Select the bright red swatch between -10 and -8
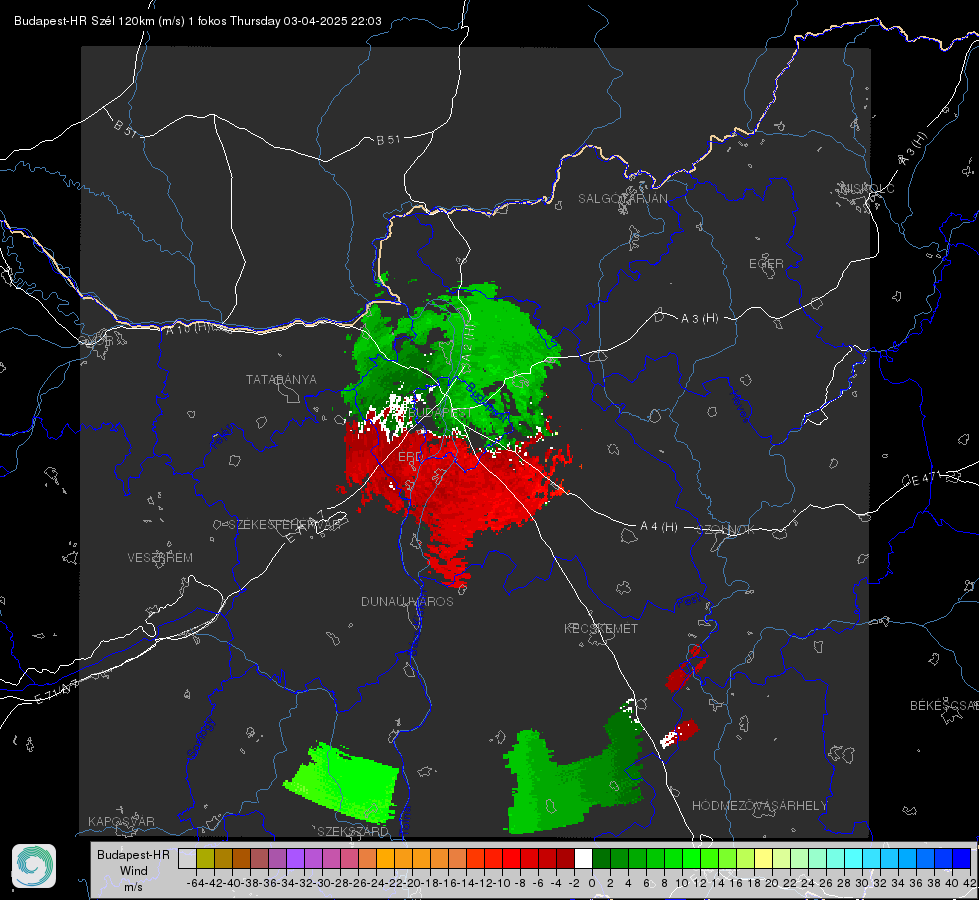 [511, 859]
